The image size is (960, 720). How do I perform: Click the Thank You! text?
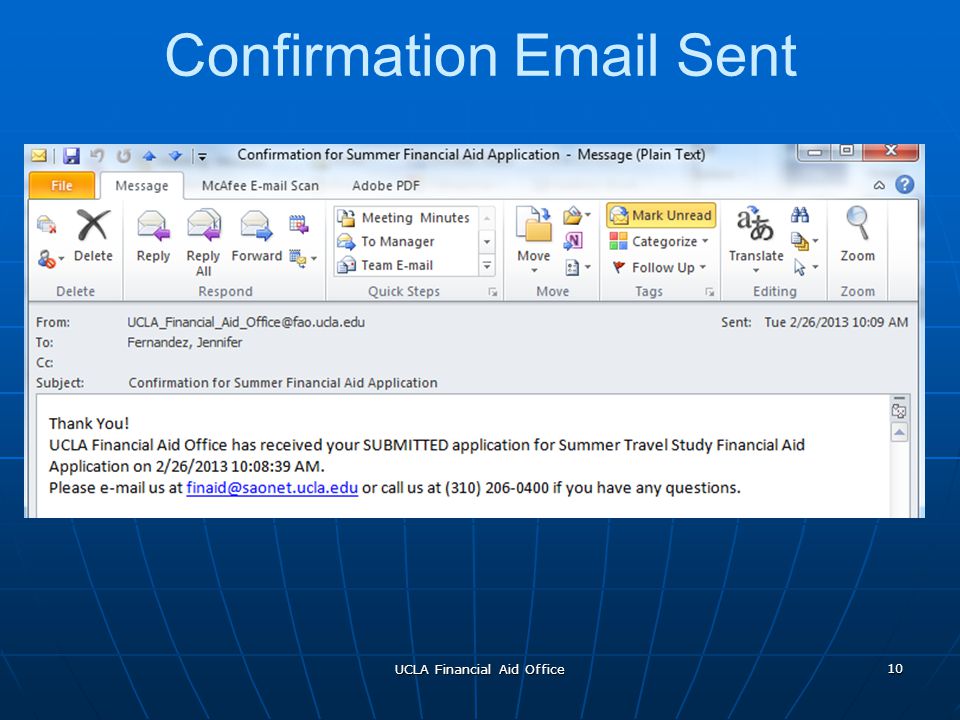coord(89,424)
